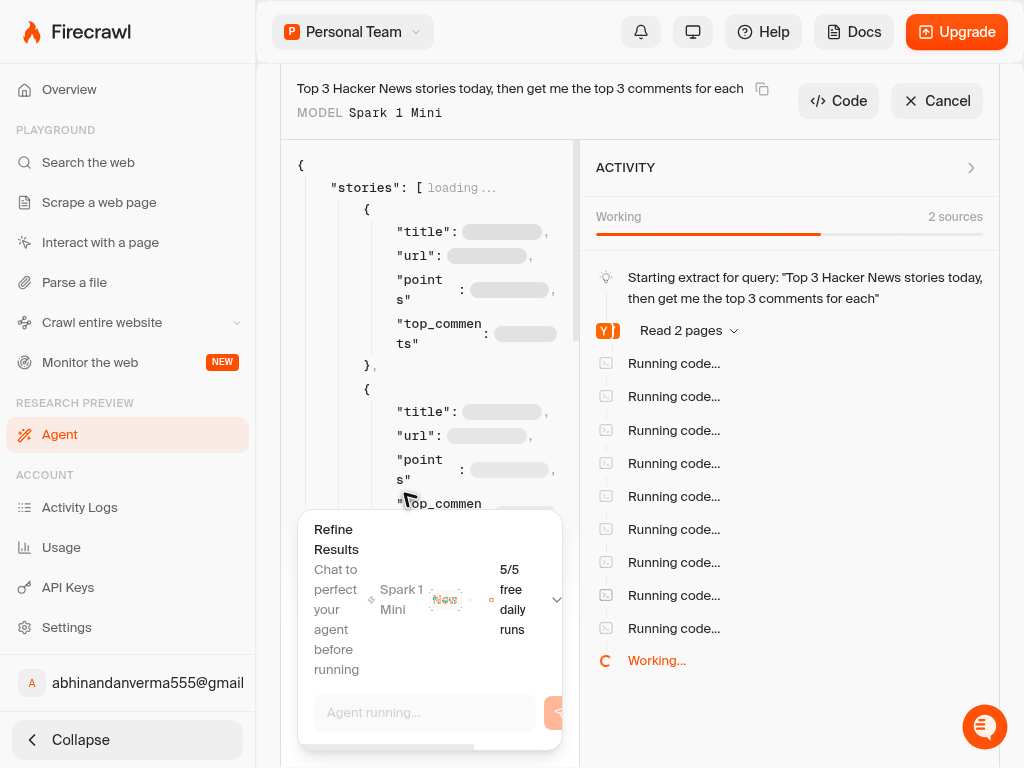Click the account avatar letter A

click(31, 683)
